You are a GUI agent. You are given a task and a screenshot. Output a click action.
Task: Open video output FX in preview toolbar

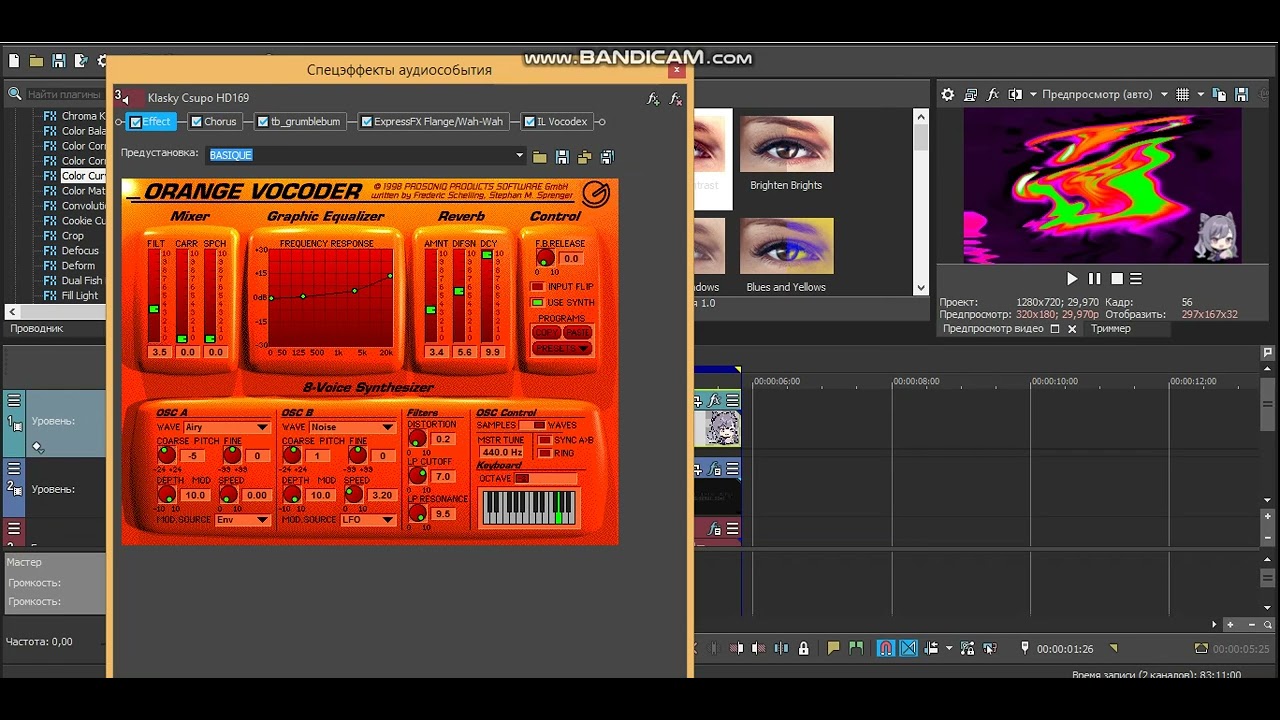[x=993, y=95]
